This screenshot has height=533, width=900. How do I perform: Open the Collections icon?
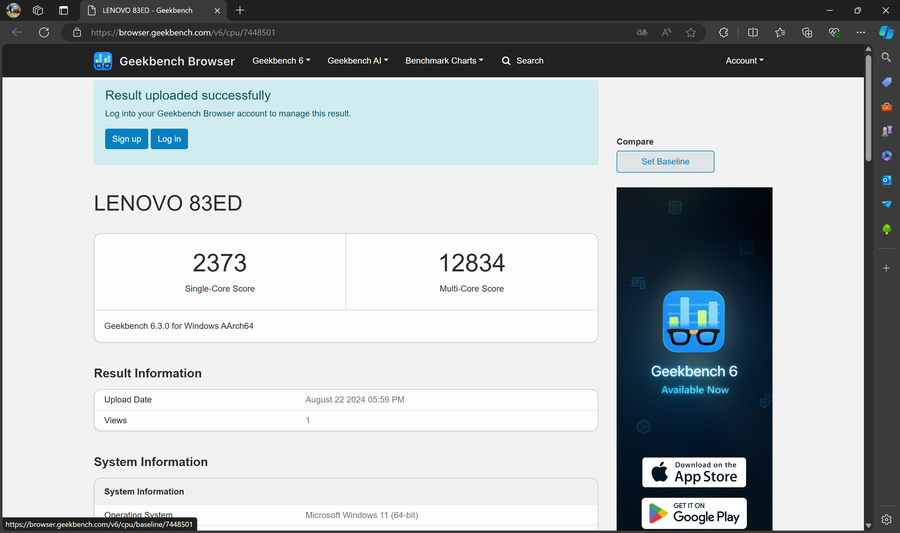[x=806, y=33]
